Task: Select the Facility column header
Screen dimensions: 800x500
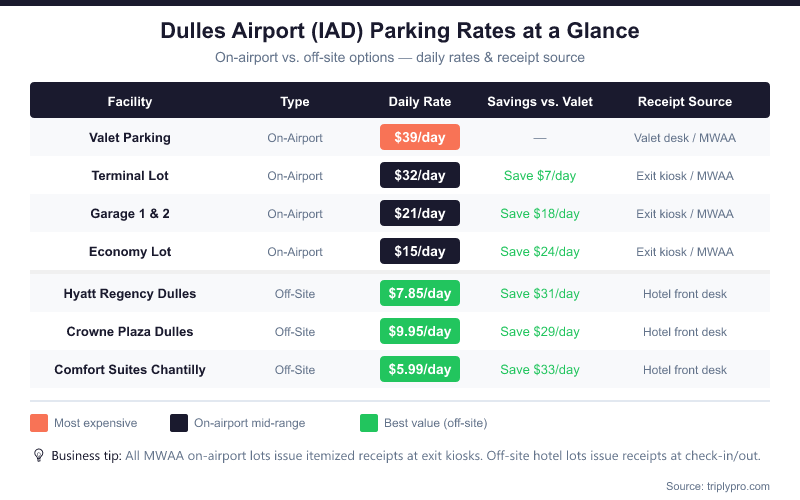Action: click(130, 101)
